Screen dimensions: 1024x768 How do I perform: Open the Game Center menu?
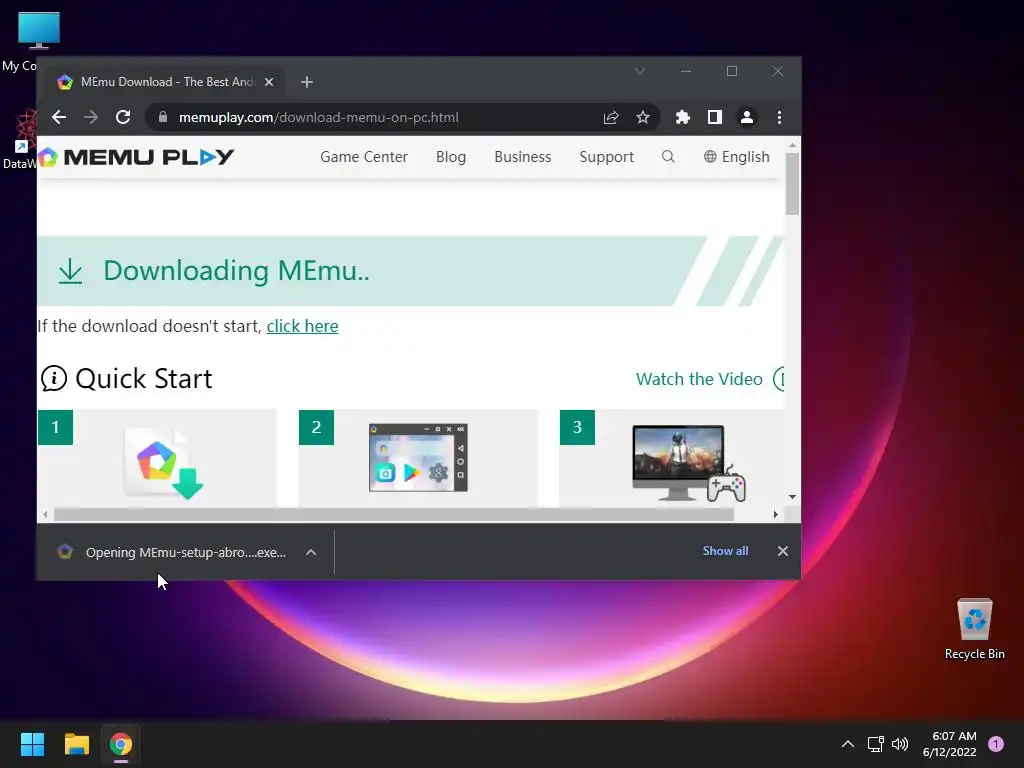click(x=364, y=157)
